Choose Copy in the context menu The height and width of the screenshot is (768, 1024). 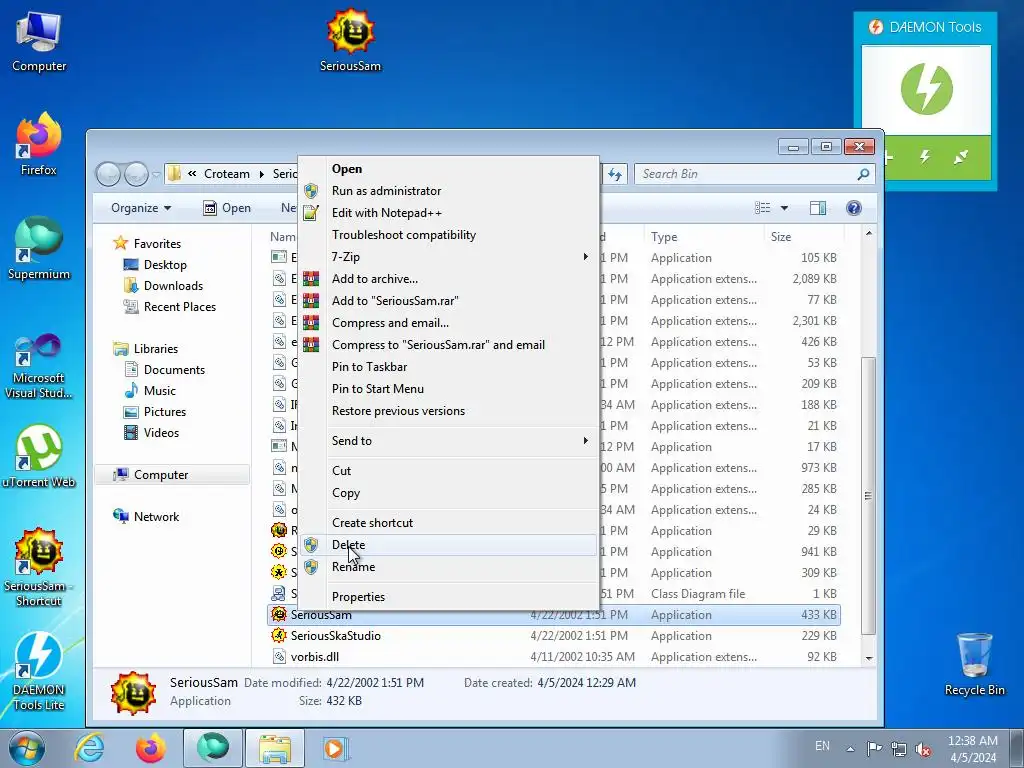pos(451,493)
